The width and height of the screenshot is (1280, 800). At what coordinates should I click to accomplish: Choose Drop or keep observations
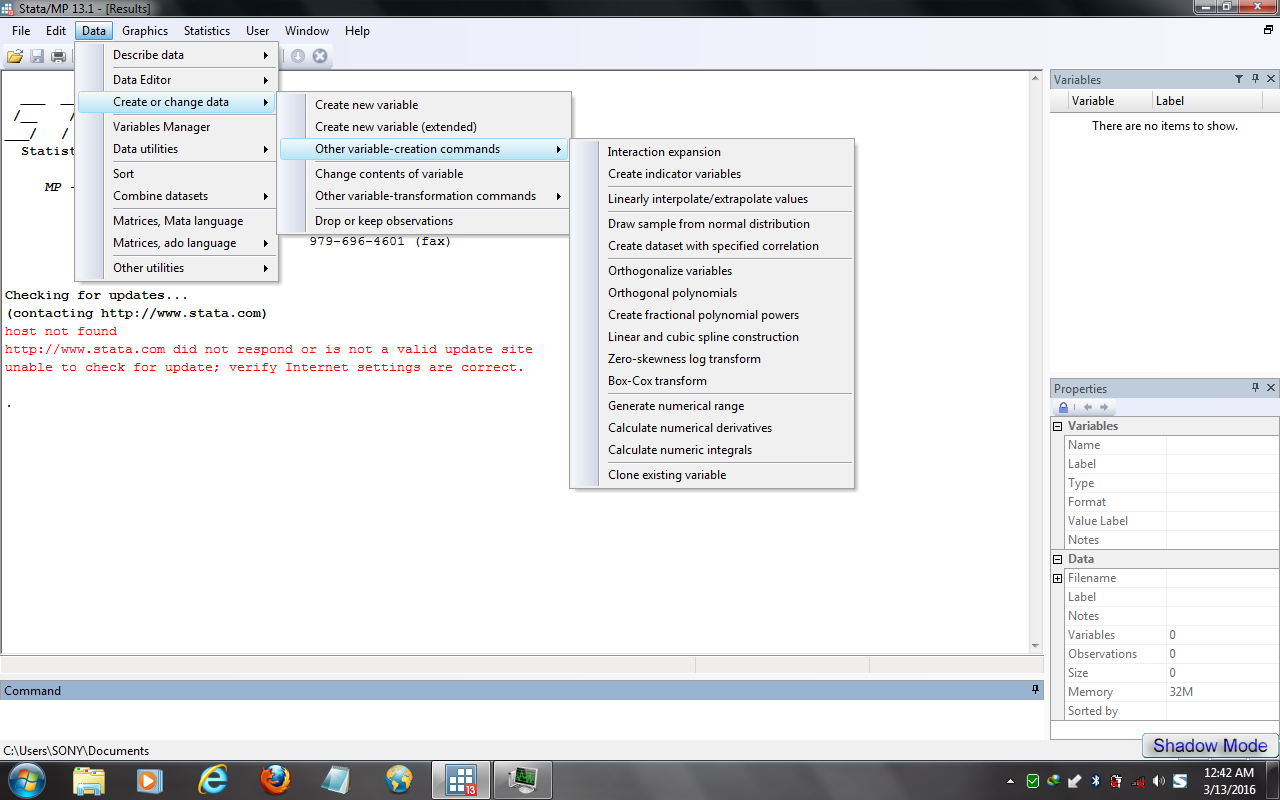point(424,221)
